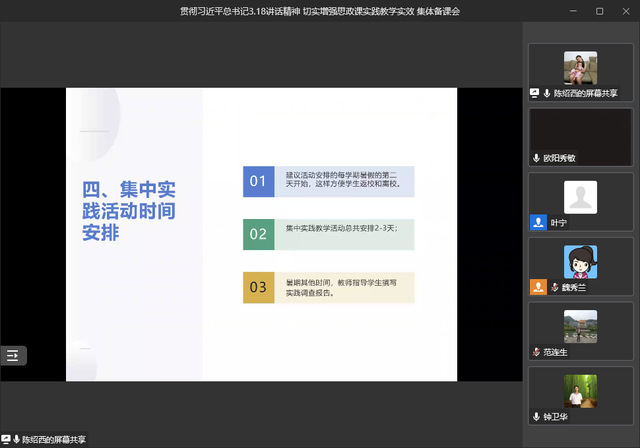Open the toolbar menu button at left edge
This screenshot has width=640, height=448.
[x=13, y=355]
